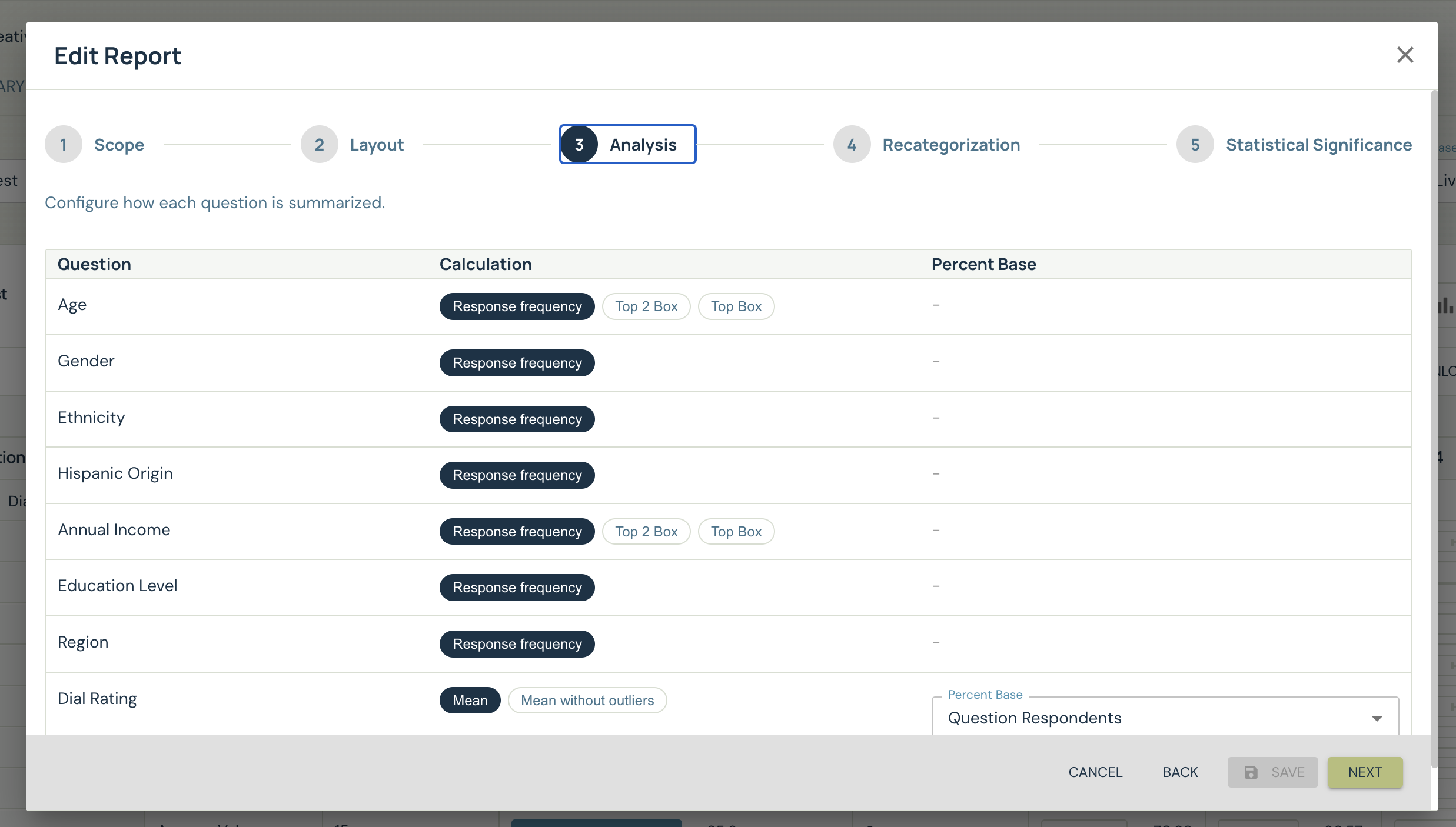Viewport: 1456px width, 827px height.
Task: Click the save disk icon in SAVE button
Action: point(1251,772)
